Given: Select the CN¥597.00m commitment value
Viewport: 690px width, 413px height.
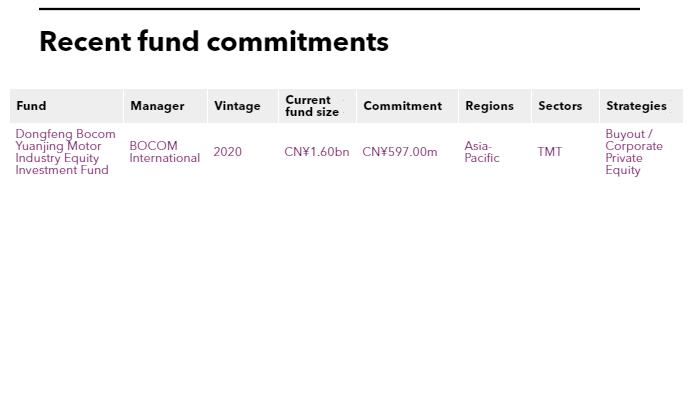Looking at the screenshot, I should click(399, 152).
